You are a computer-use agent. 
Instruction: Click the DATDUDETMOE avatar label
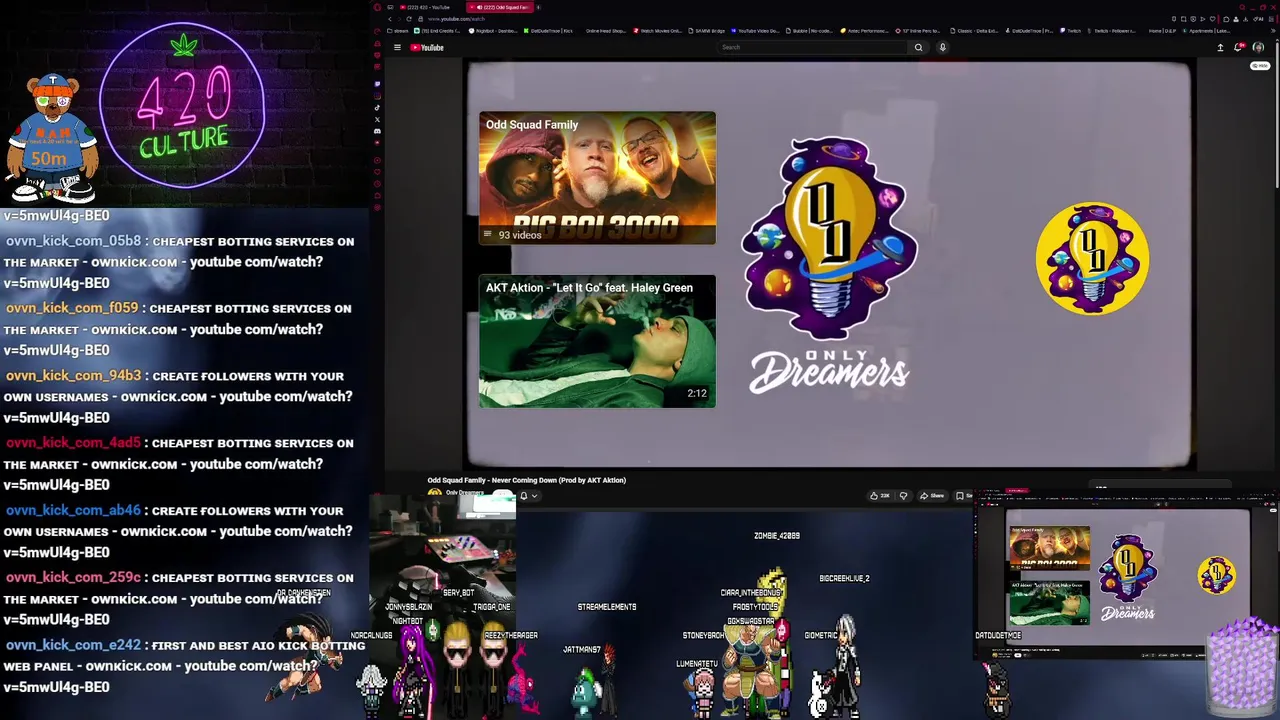coord(998,635)
